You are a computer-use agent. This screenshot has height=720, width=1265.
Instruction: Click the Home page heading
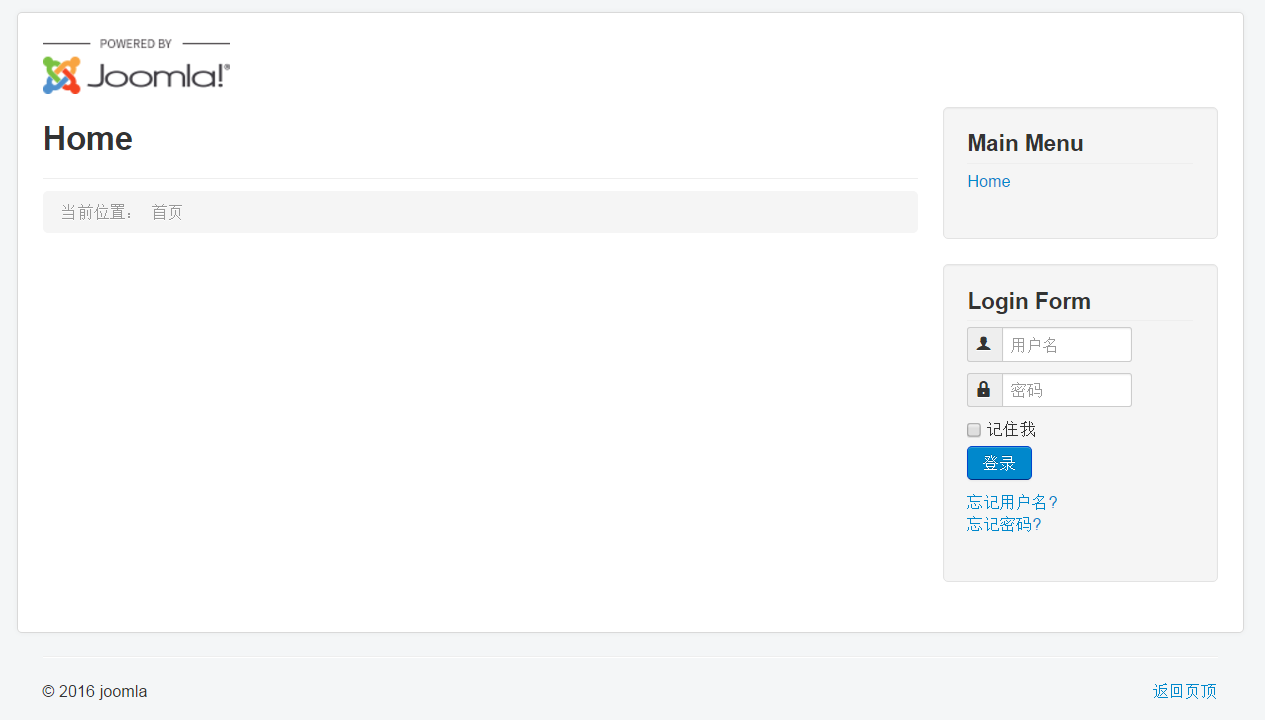point(88,138)
